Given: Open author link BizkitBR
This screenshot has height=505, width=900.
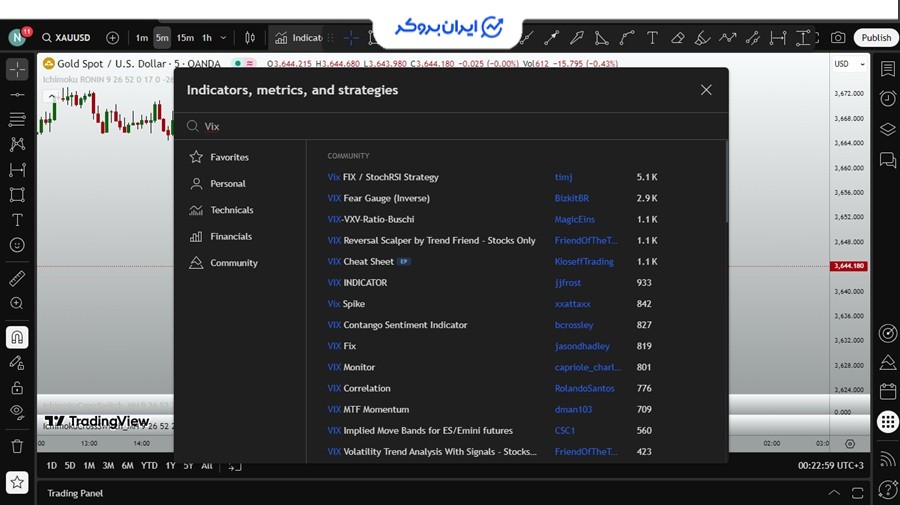Looking at the screenshot, I should click(x=572, y=199).
